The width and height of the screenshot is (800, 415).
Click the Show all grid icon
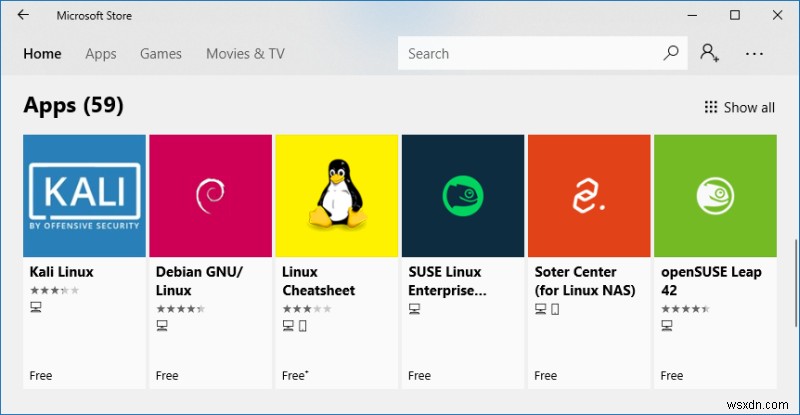click(711, 107)
